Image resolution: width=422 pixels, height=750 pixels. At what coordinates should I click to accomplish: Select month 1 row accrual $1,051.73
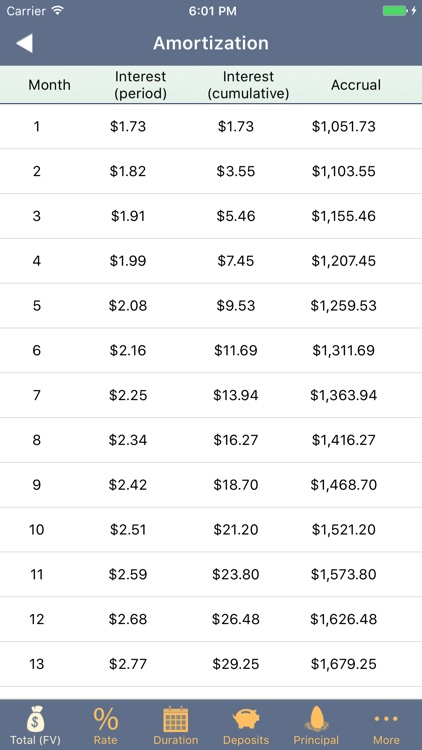344,127
